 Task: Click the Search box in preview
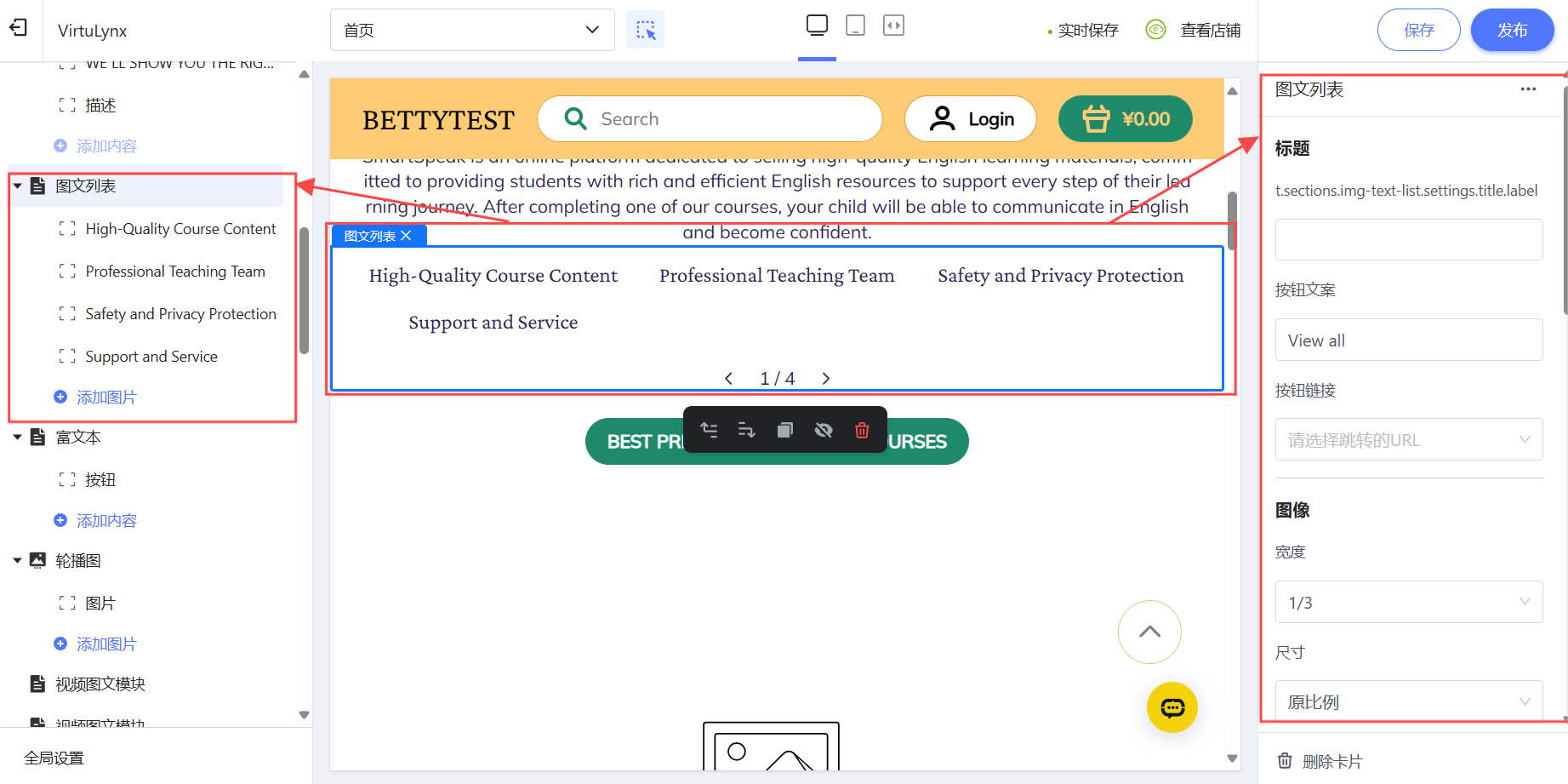(710, 118)
